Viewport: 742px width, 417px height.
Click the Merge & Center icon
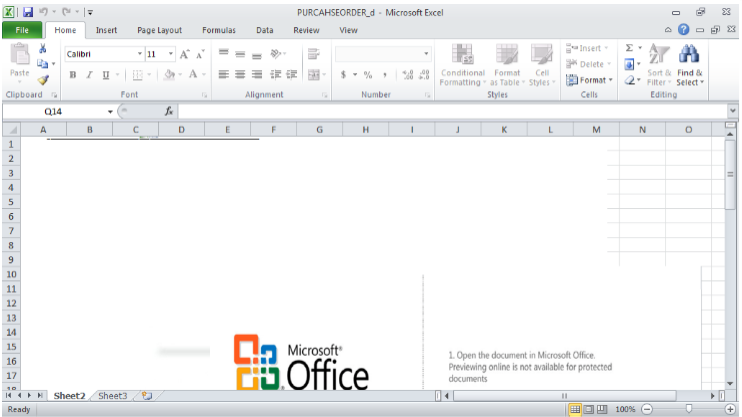click(314, 74)
